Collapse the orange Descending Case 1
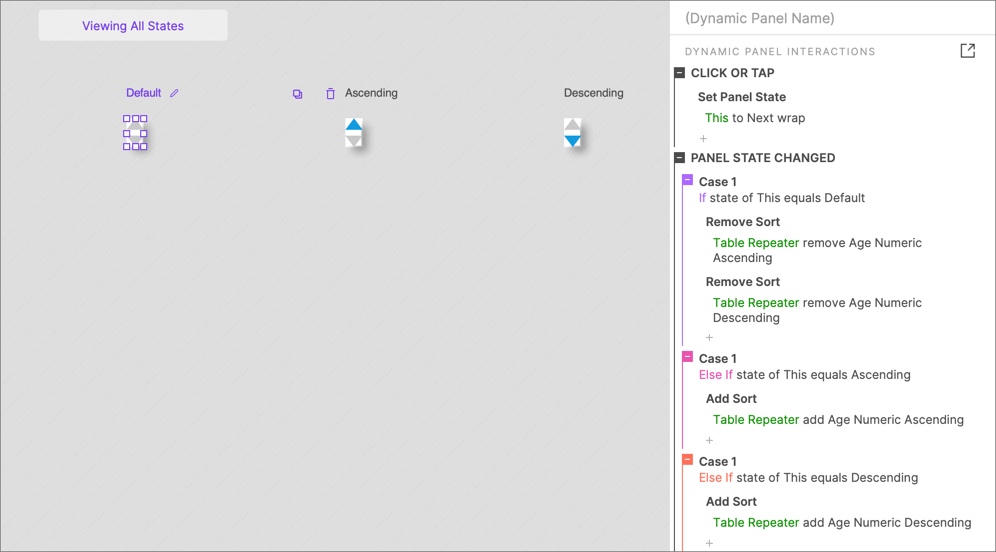 687,460
